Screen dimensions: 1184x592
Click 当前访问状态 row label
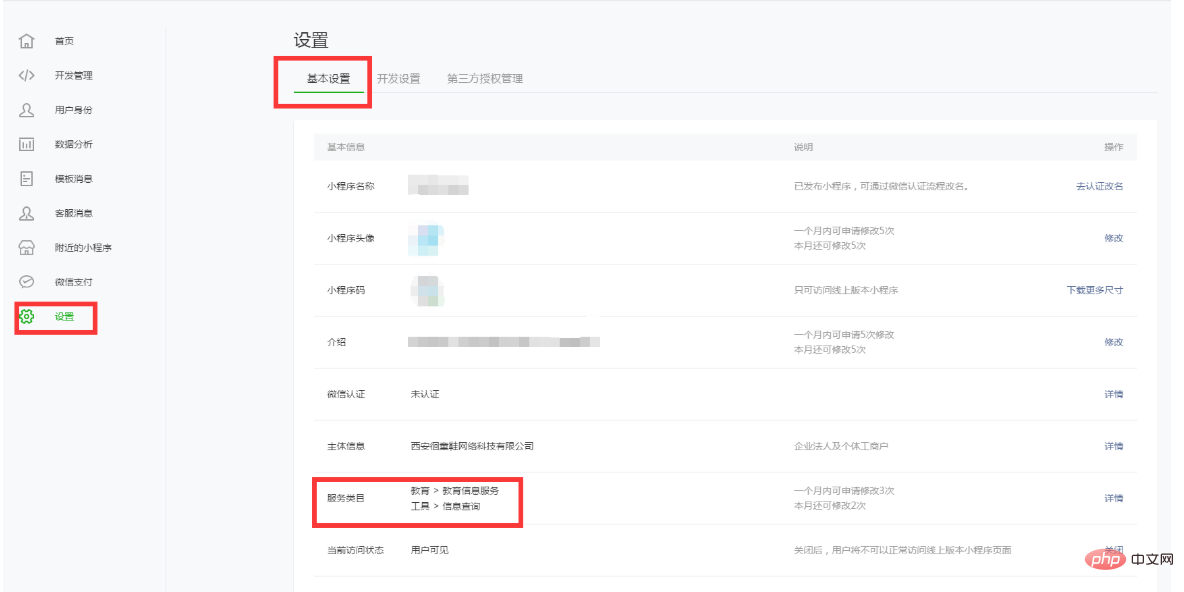pyautogui.click(x=356, y=550)
